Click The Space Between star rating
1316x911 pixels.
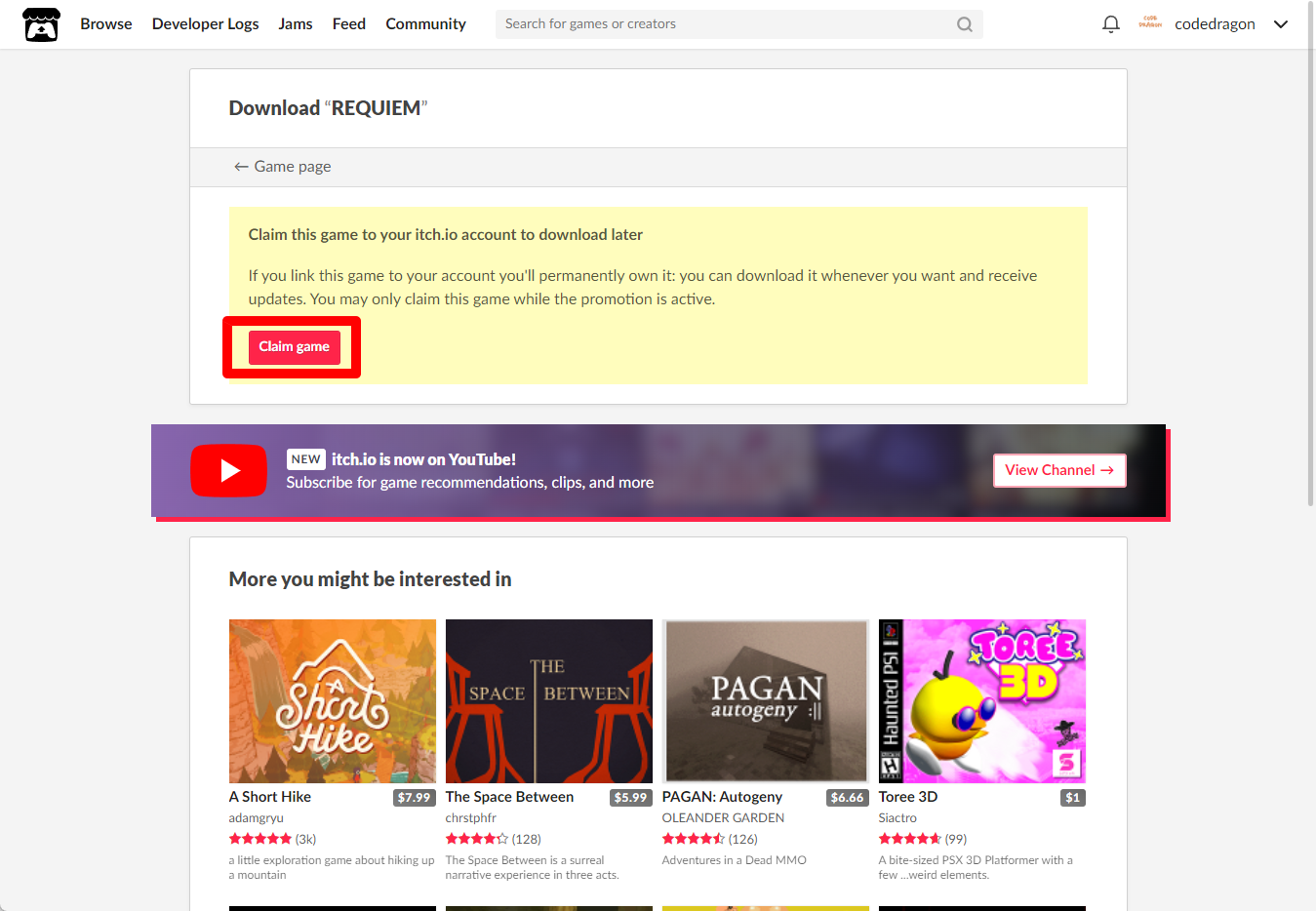pos(477,839)
